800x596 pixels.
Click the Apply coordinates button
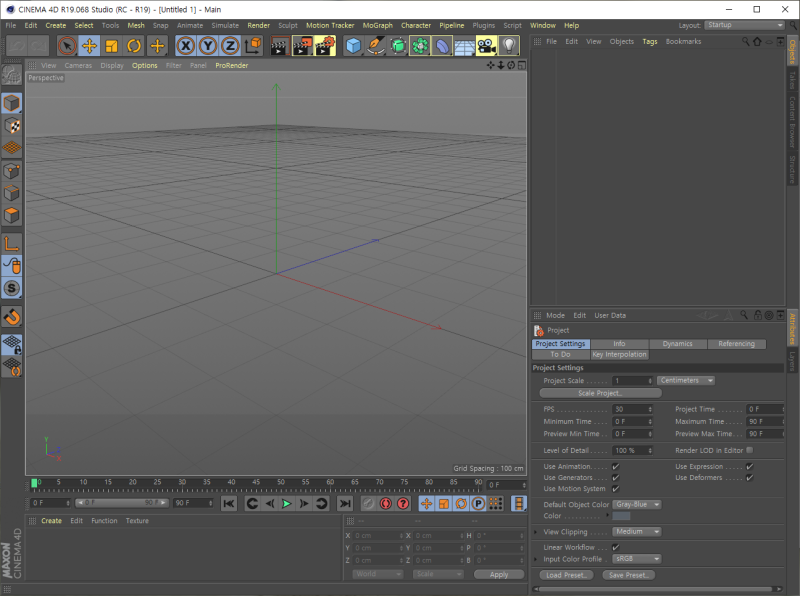(498, 575)
